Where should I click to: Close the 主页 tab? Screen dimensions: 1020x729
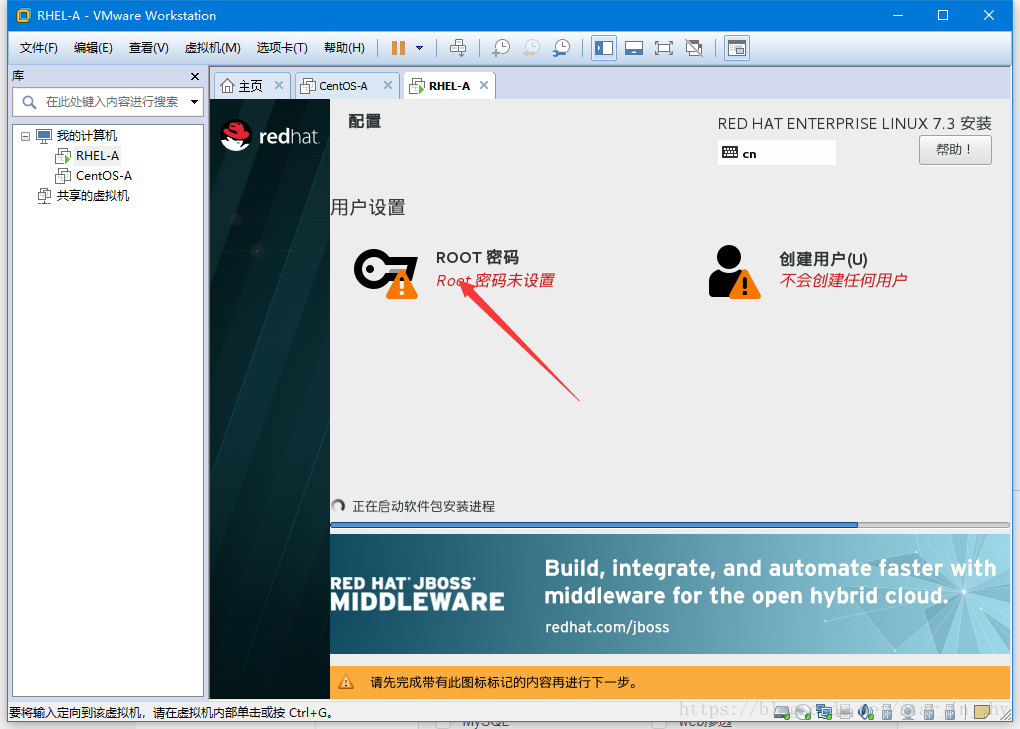pos(278,85)
